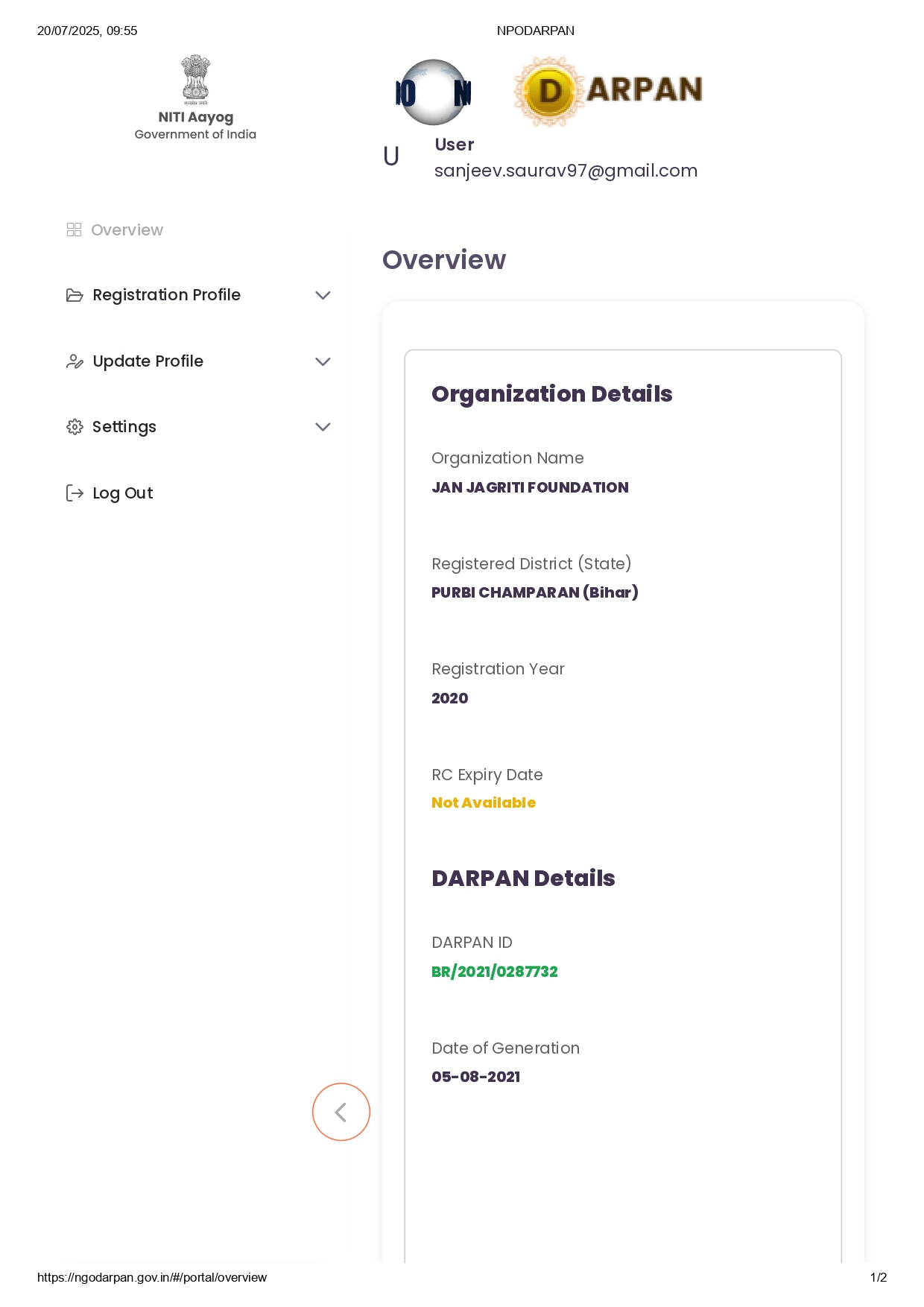Click the NITI Aayog emblem logo
924x1307 pixels.
coord(195,80)
